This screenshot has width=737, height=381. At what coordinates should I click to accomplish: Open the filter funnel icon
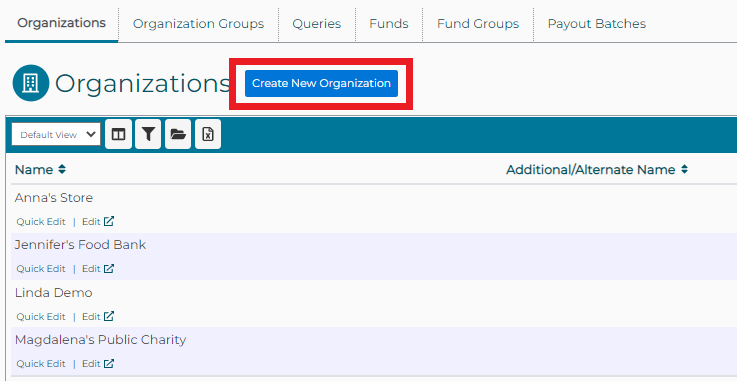[148, 134]
